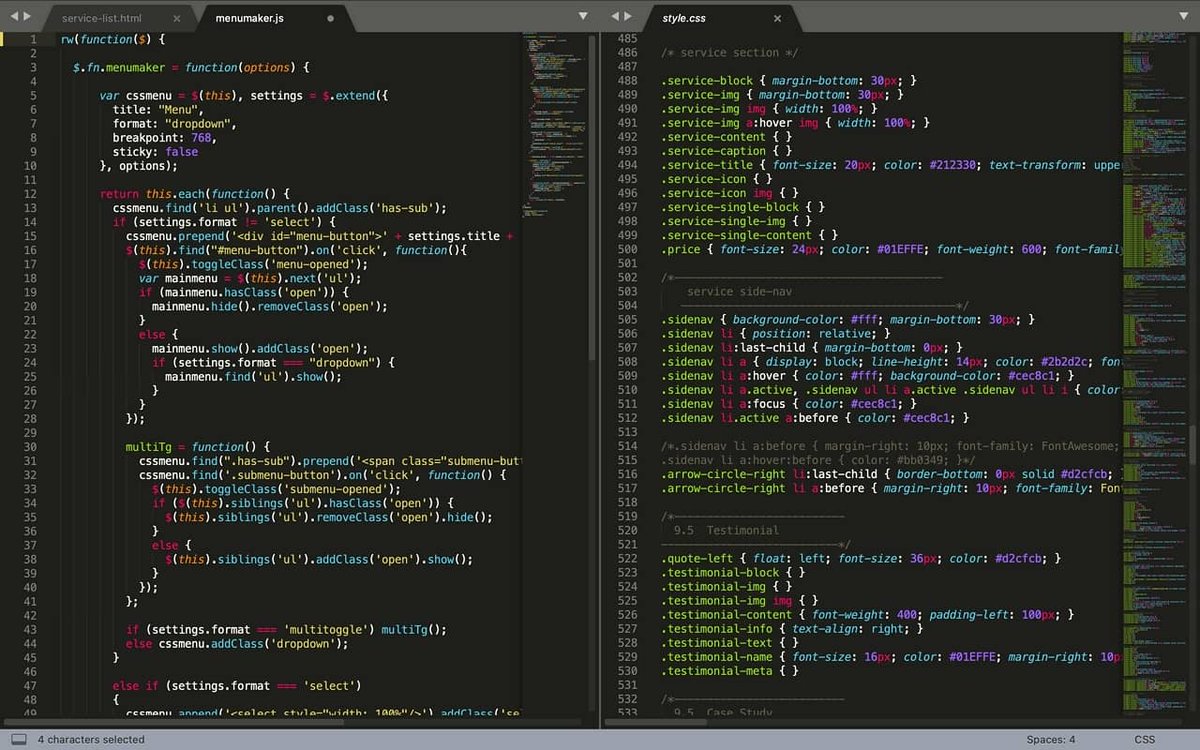Place cursor on 'sticky: false' line
Image resolution: width=1200 pixels, height=750 pixels.
click(x=155, y=151)
